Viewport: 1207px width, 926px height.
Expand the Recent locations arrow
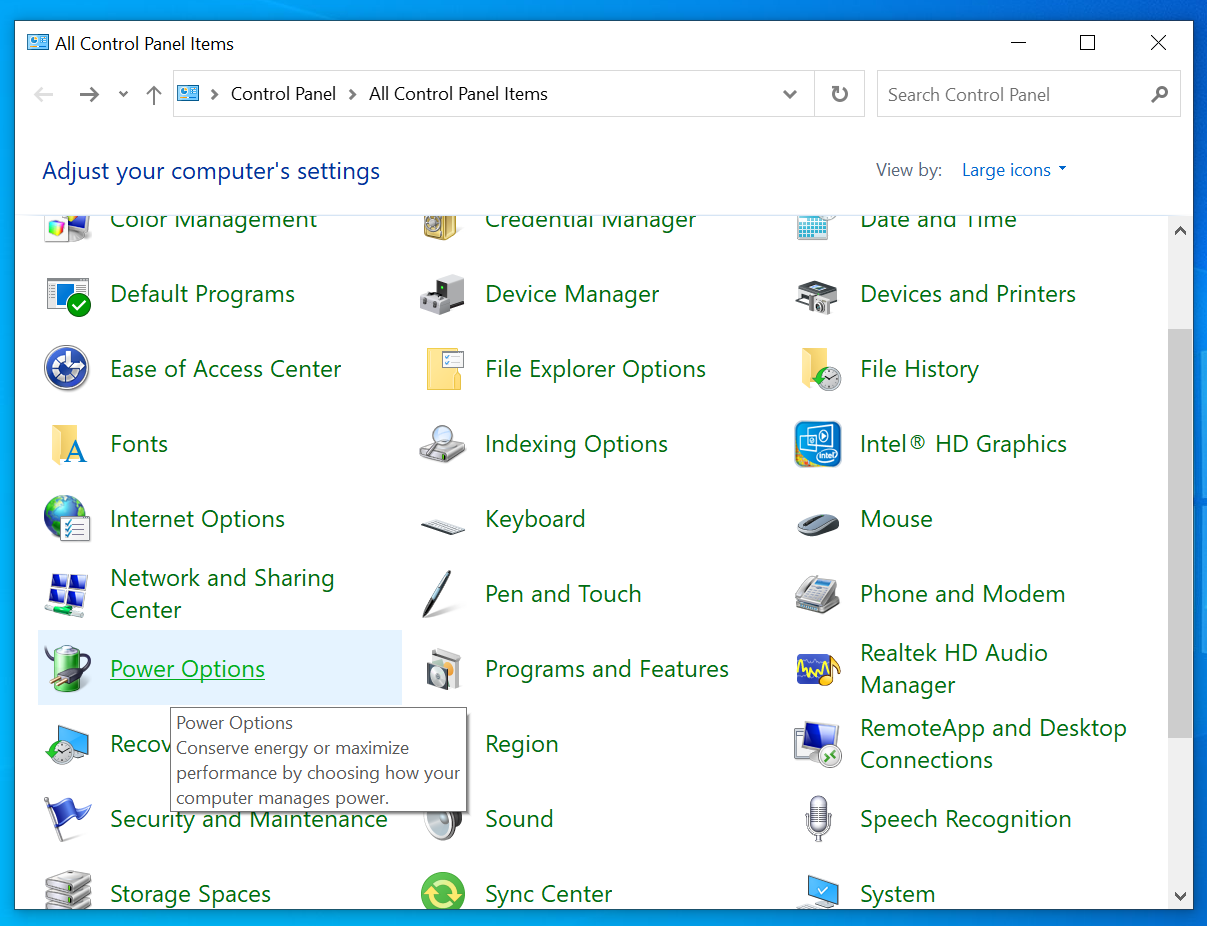[x=123, y=95]
